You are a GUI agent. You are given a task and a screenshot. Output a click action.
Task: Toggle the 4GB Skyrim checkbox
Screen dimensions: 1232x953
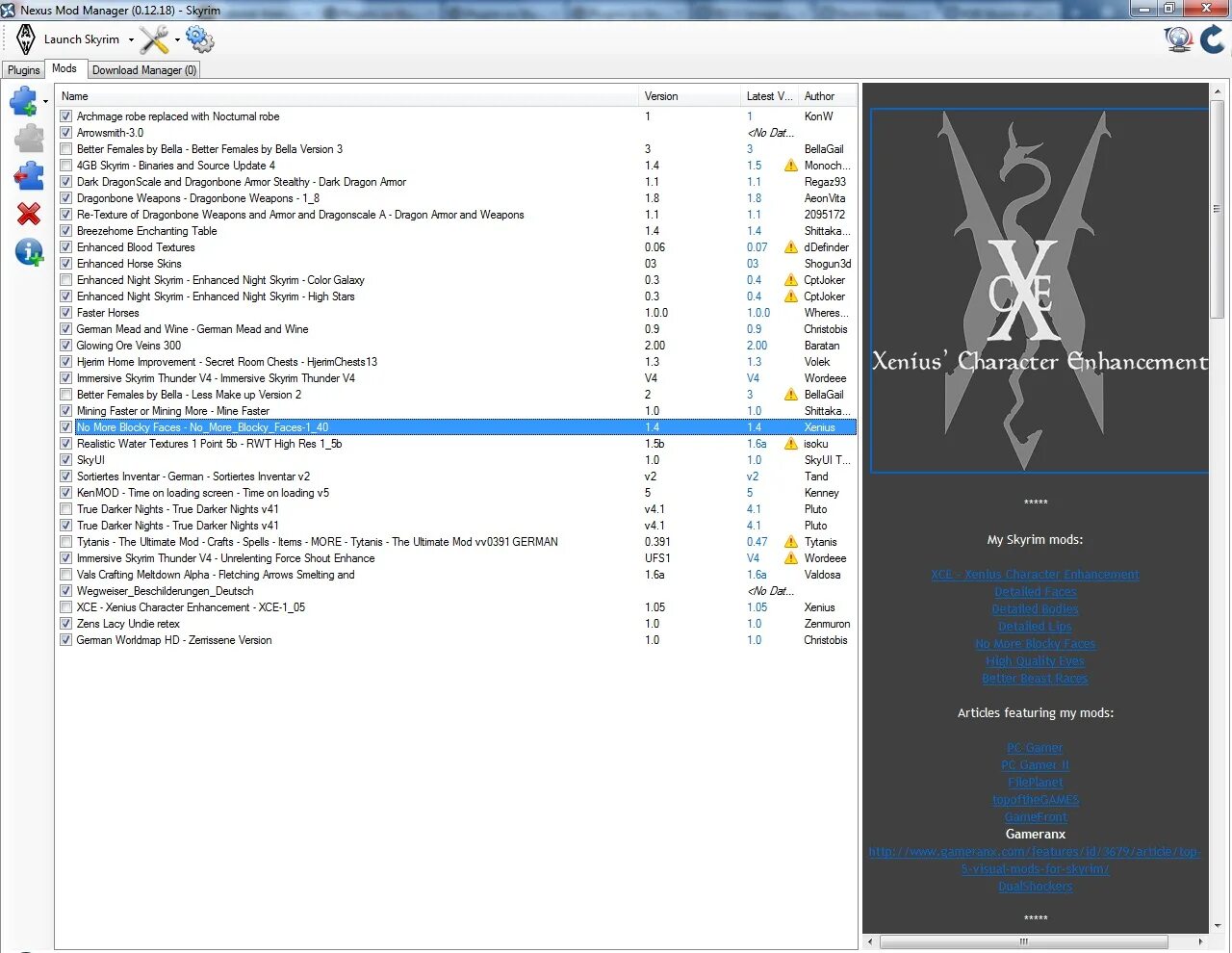point(65,166)
